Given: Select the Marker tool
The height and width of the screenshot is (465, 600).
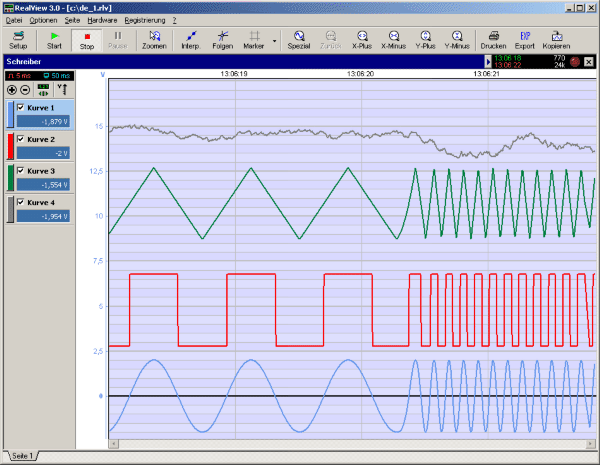Looking at the screenshot, I should tap(253, 40).
